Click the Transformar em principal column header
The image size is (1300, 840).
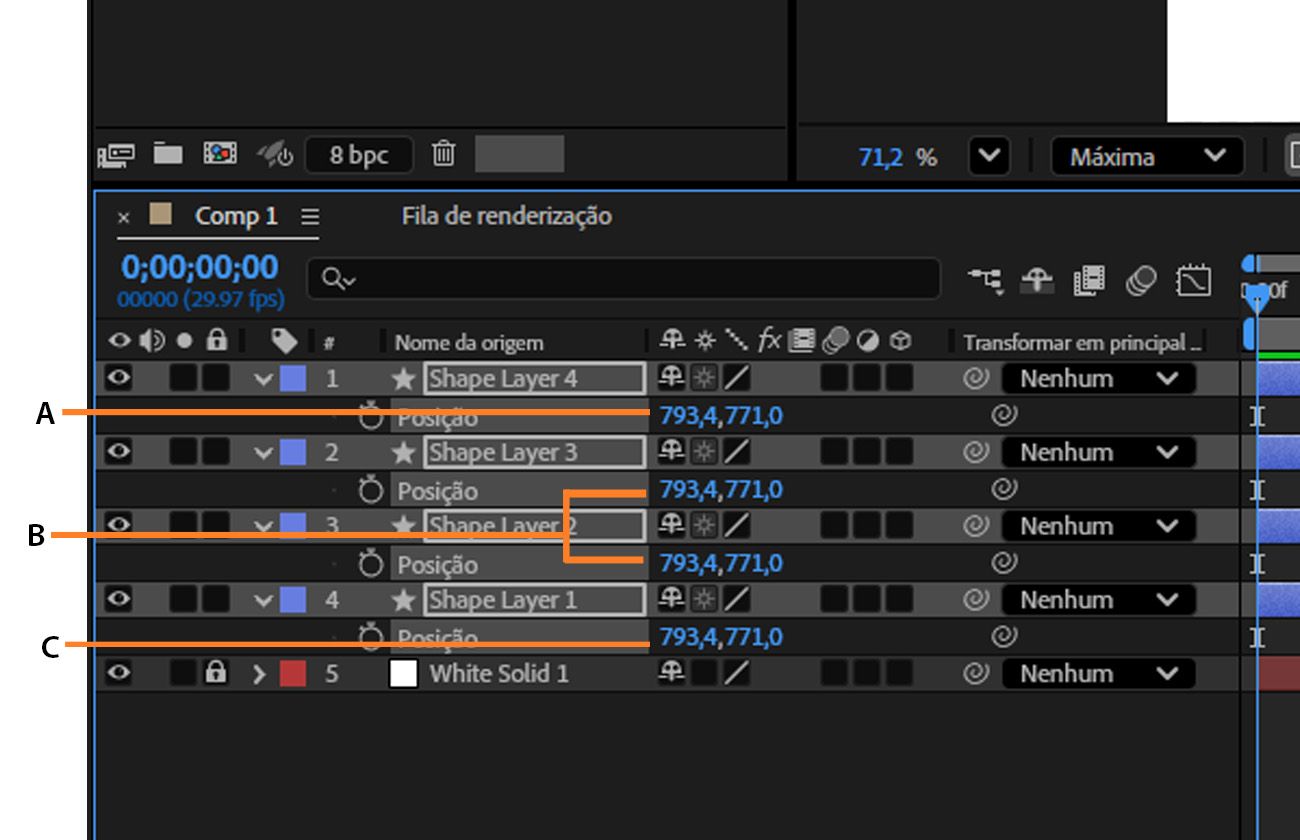[1082, 343]
